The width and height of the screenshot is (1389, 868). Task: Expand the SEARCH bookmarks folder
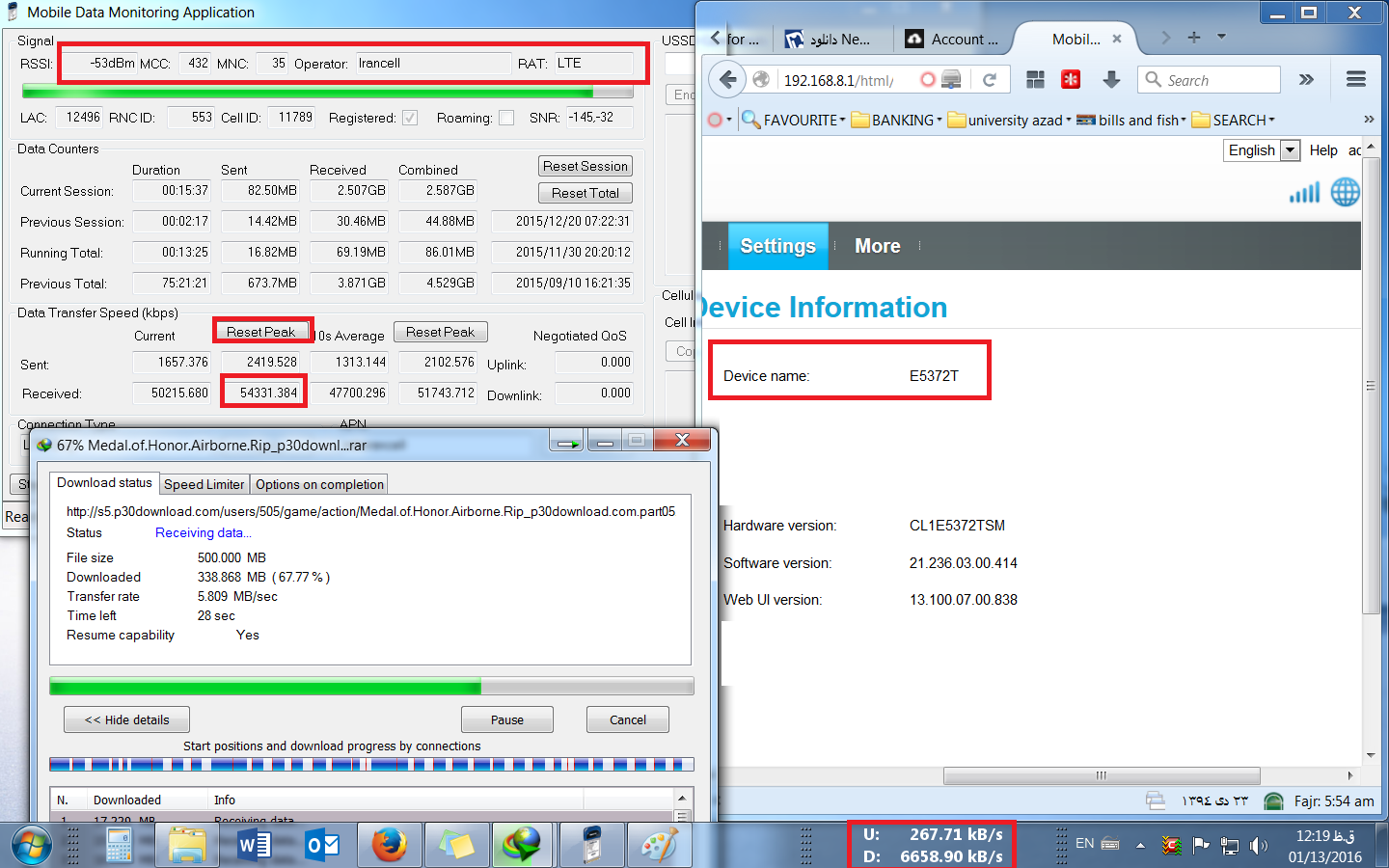[1234, 120]
